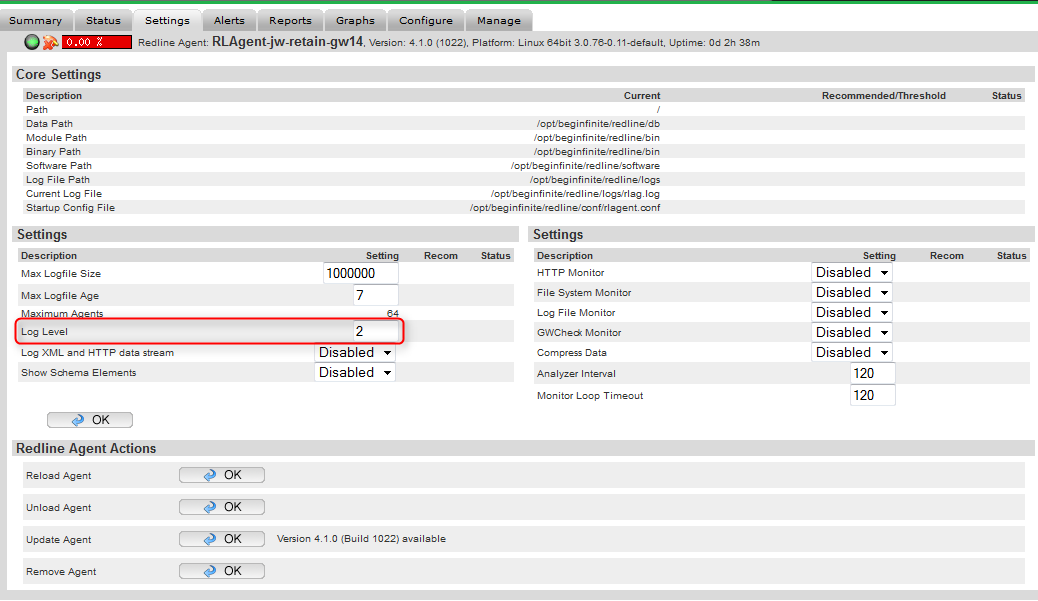1038x601 pixels.
Task: Click the red 0.00 % usage bar
Action: 97,42
